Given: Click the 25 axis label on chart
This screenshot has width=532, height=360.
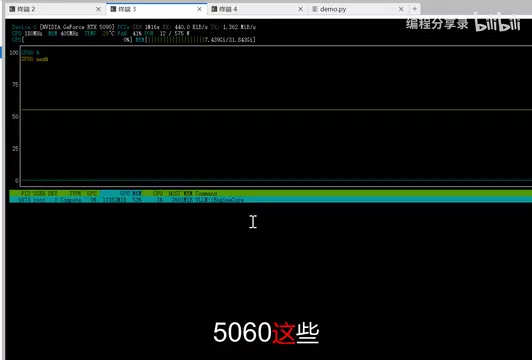Looking at the screenshot, I should 15,149.
